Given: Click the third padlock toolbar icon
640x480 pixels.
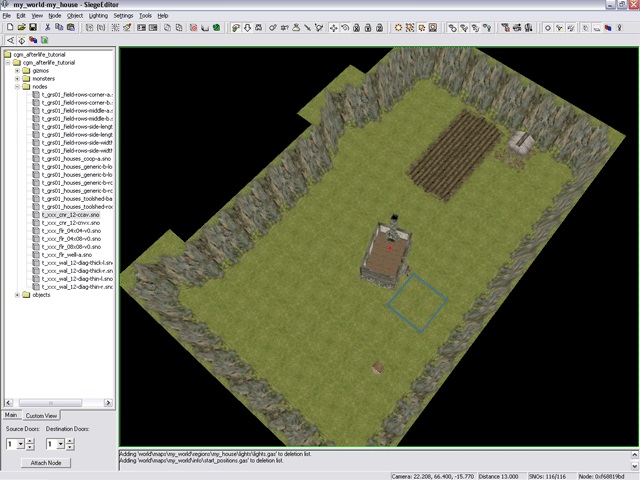Looking at the screenshot, I should pyautogui.click(x=379, y=28).
